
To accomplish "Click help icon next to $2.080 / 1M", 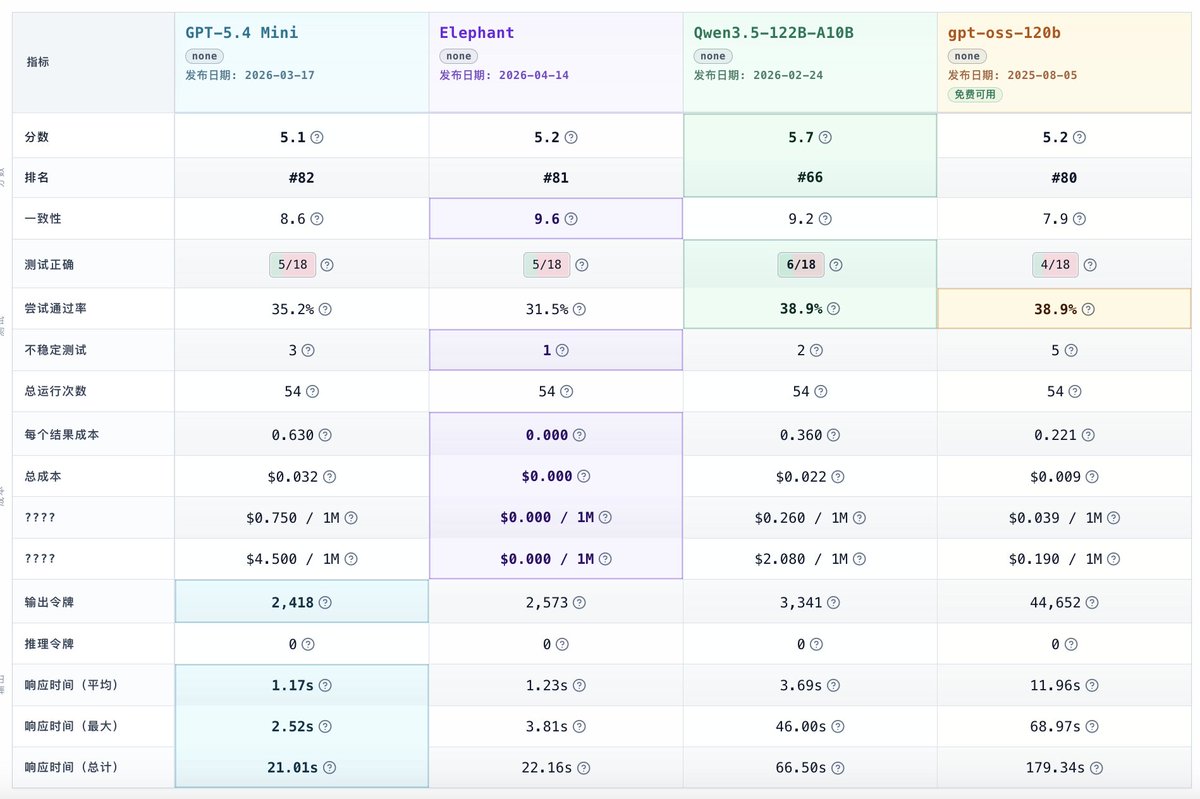I will pos(859,559).
